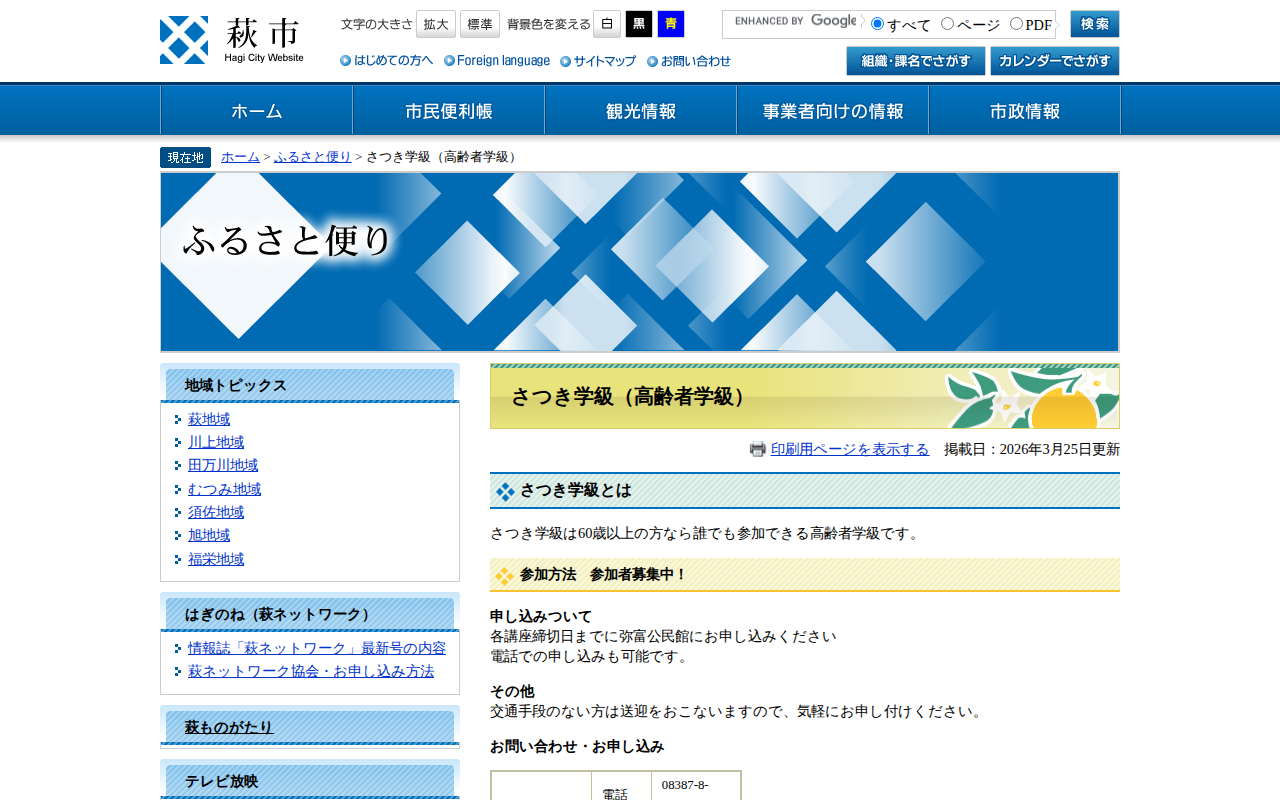Click the はぎのね（萩ネットワーク）sidebar heading
This screenshot has width=1280, height=800.
pos(310,614)
